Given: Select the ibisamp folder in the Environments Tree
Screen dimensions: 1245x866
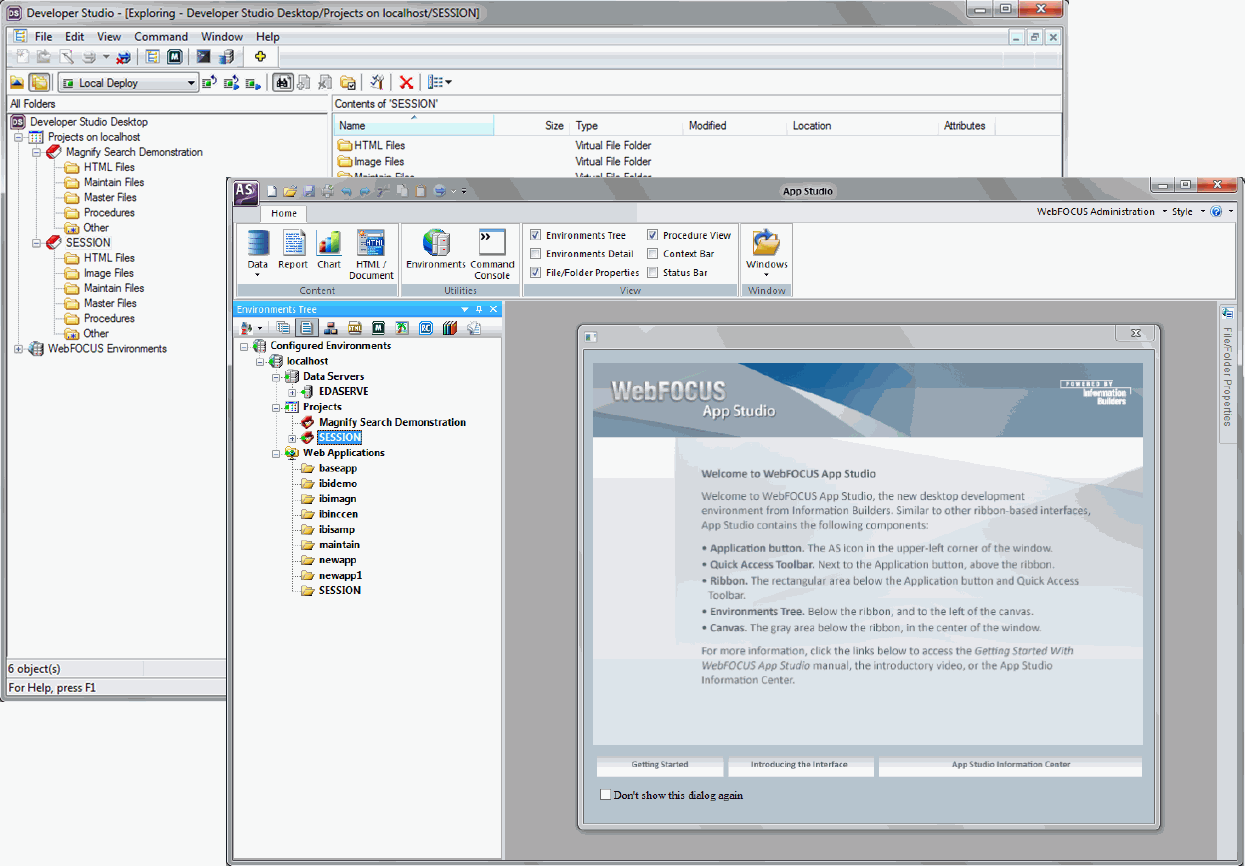Looking at the screenshot, I should click(x=337, y=530).
